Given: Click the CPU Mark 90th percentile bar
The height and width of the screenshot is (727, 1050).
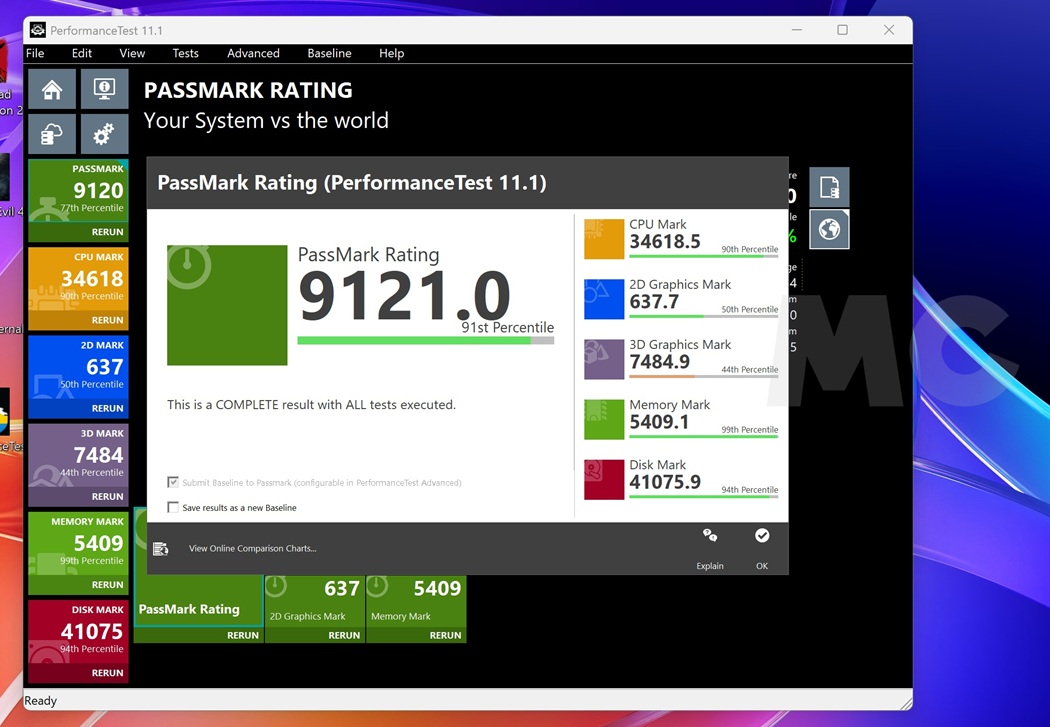Looking at the screenshot, I should pyautogui.click(x=704, y=256).
